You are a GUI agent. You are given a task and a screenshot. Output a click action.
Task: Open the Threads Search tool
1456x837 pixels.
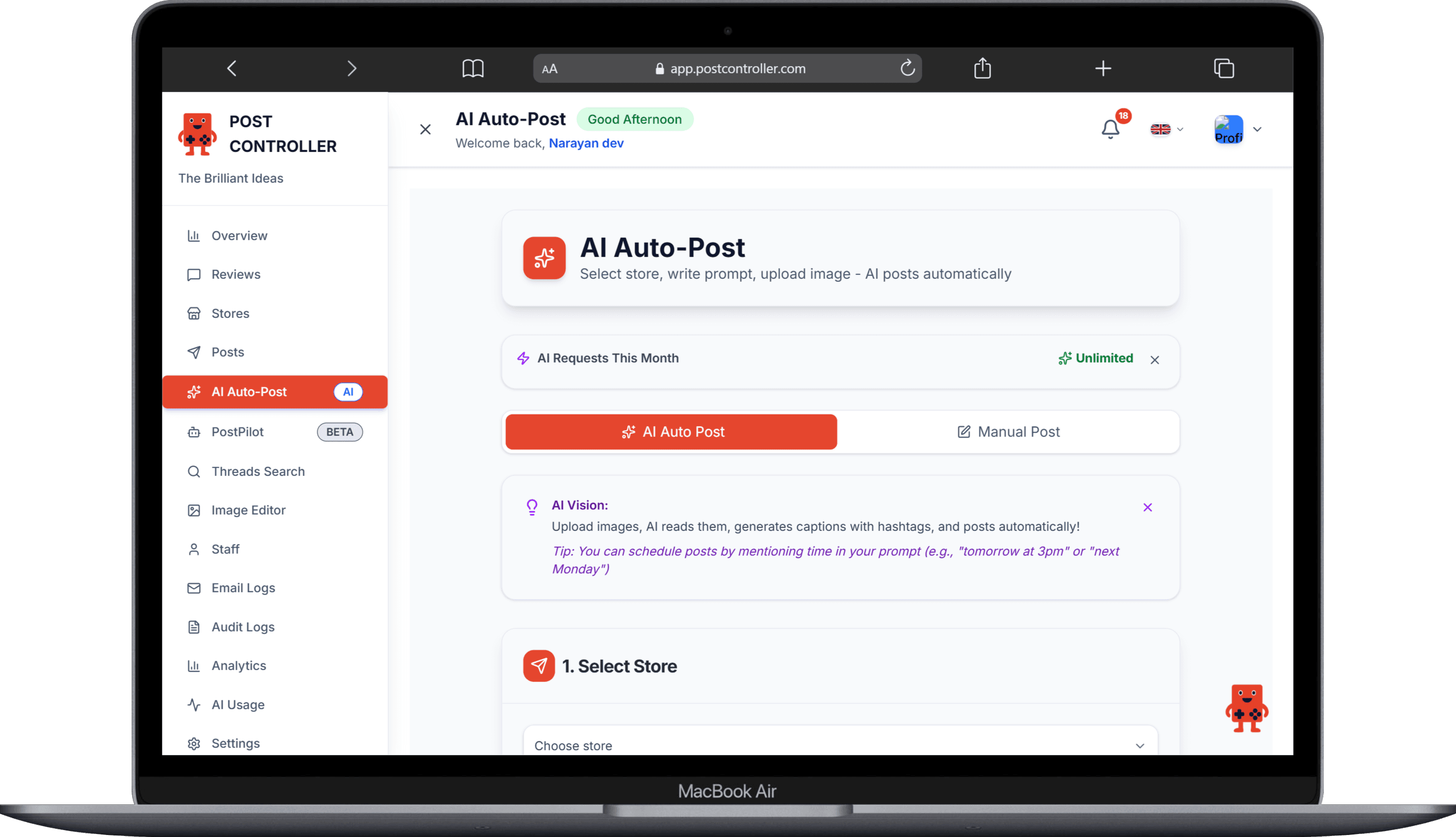(257, 471)
